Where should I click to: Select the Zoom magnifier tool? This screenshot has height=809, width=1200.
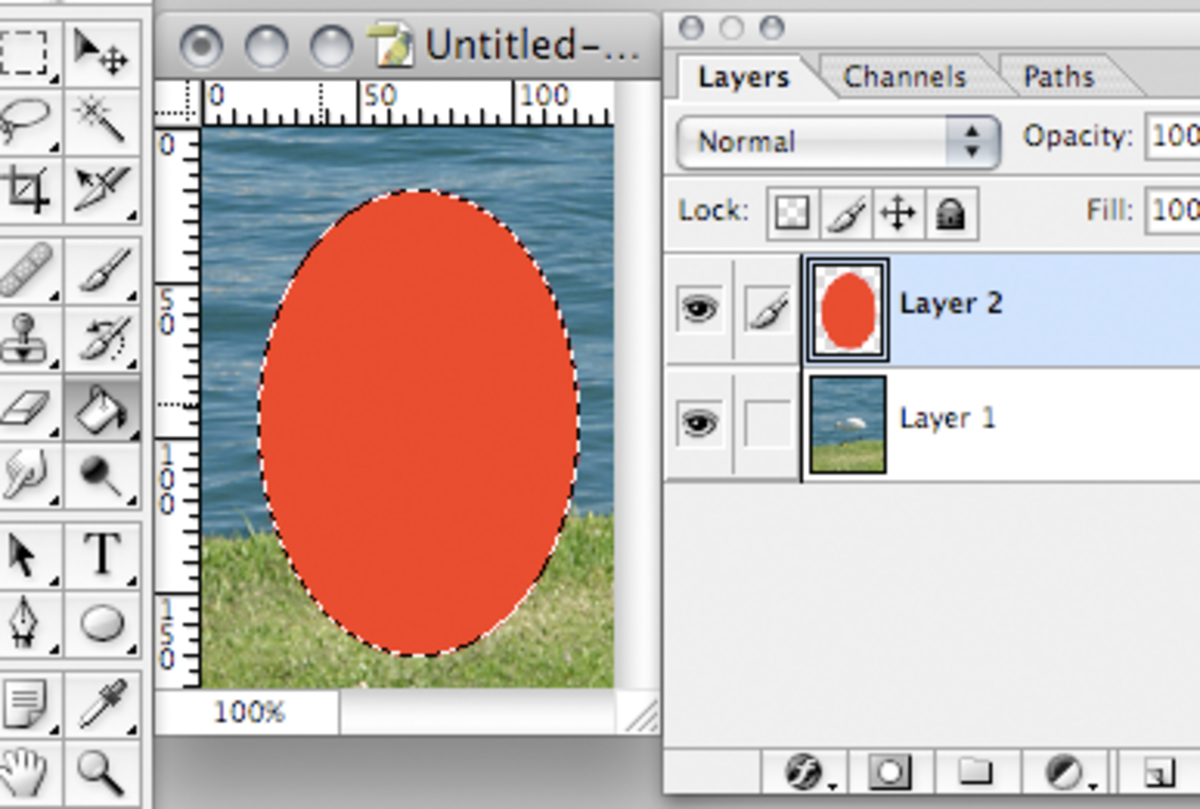103,773
